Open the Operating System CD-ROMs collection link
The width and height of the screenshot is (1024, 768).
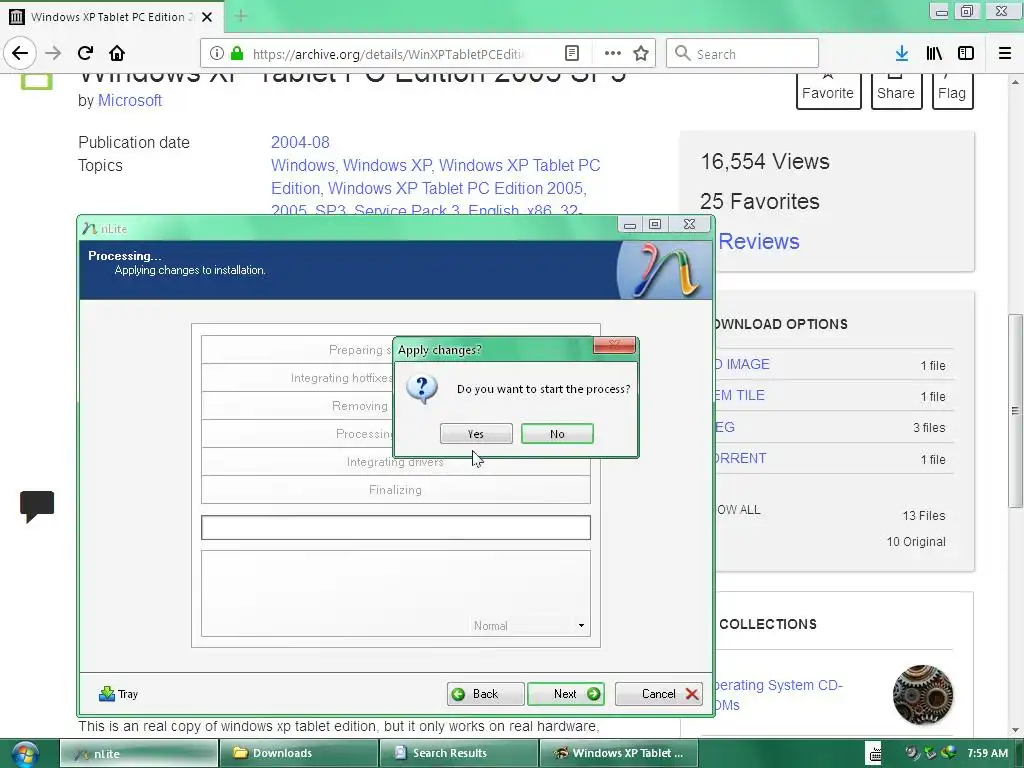pos(777,695)
